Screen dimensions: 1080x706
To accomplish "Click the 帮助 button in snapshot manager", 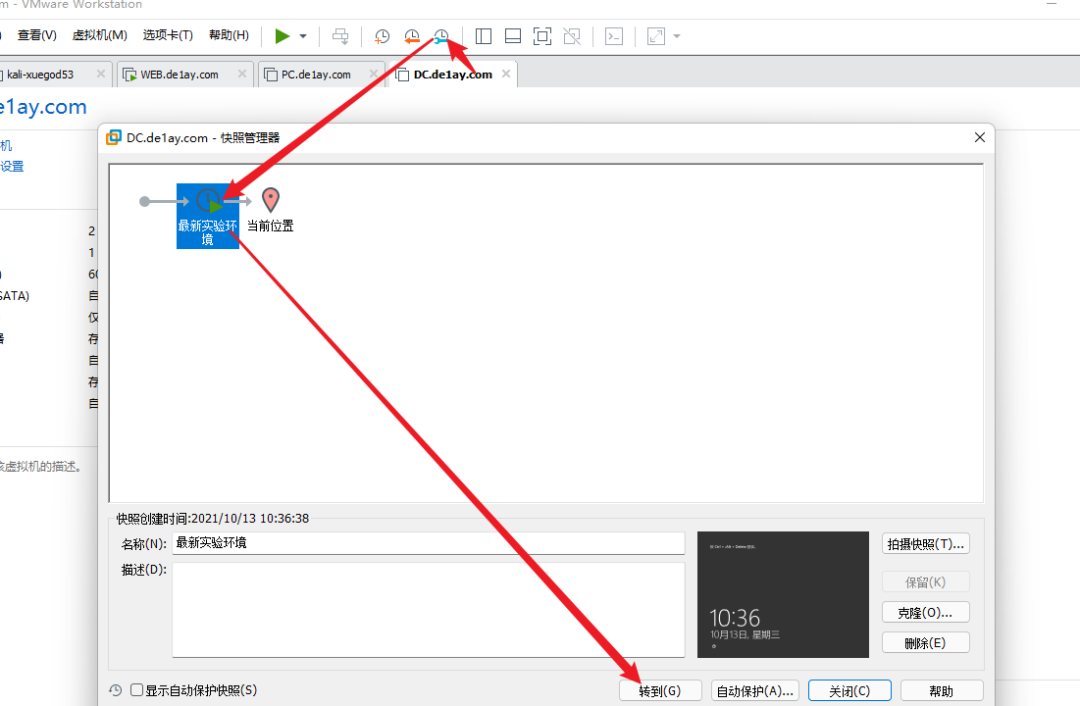I will click(x=942, y=691).
